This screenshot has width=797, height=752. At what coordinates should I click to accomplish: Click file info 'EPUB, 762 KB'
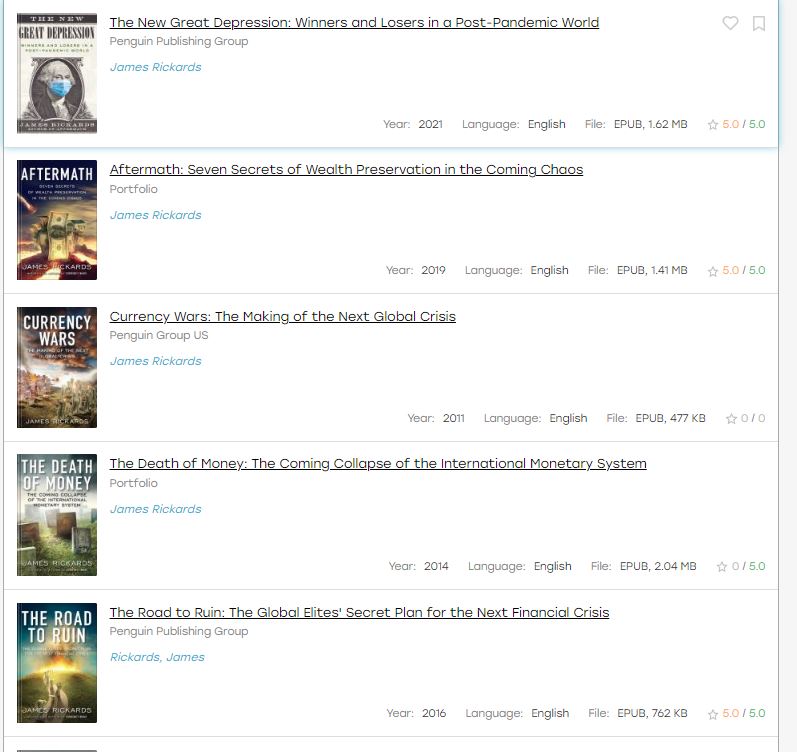652,713
